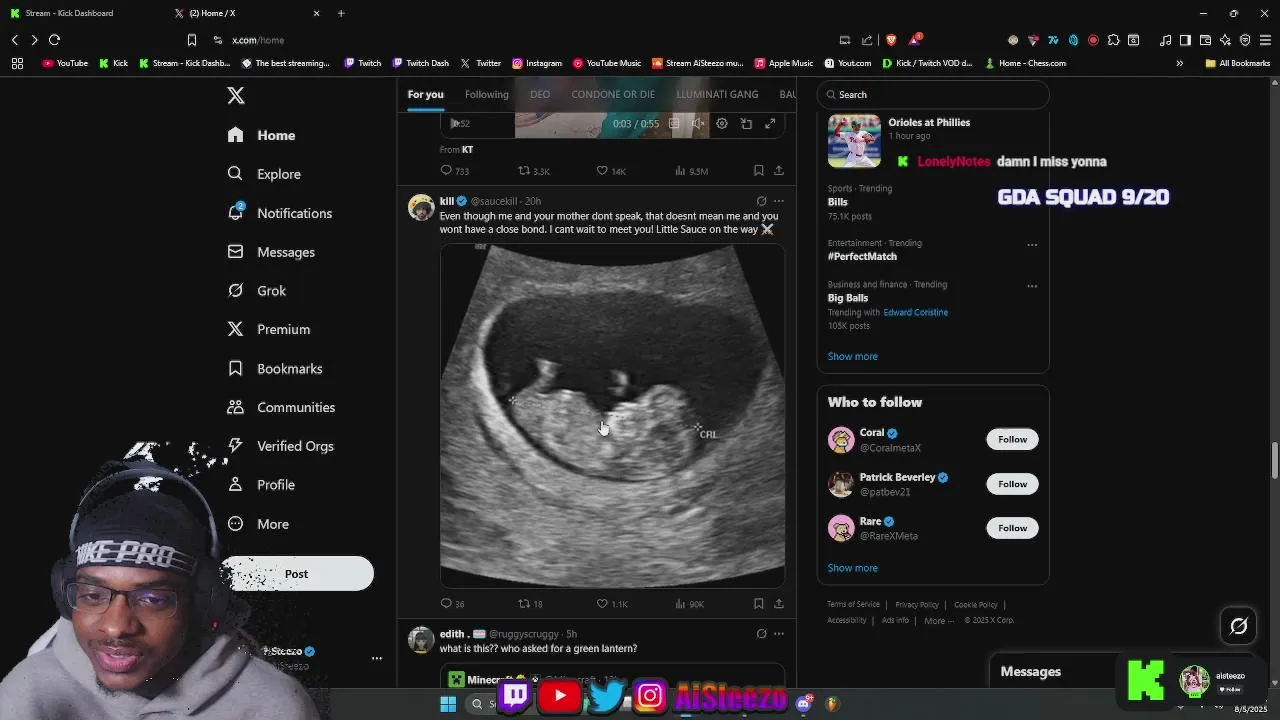Image resolution: width=1280 pixels, height=720 pixels.
Task: Open more options on edith's post
Action: pyautogui.click(x=779, y=634)
